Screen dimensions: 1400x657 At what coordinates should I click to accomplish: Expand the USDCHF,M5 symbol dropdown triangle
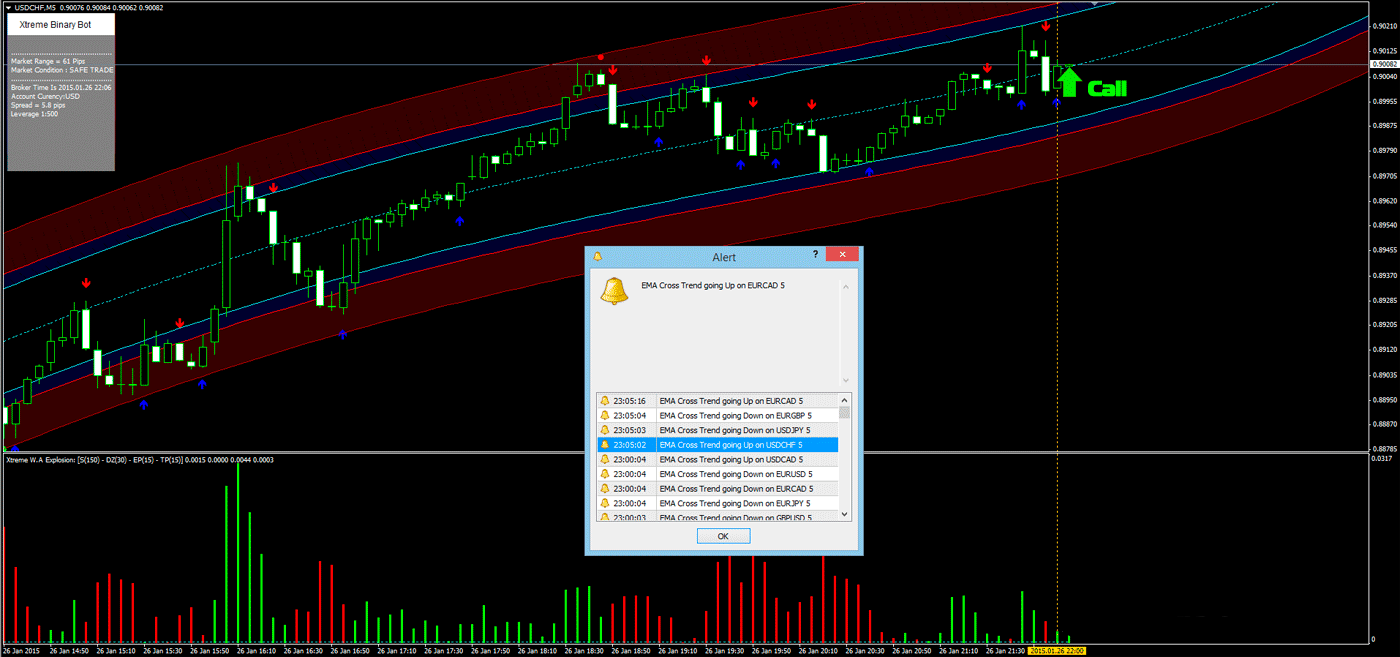point(8,7)
